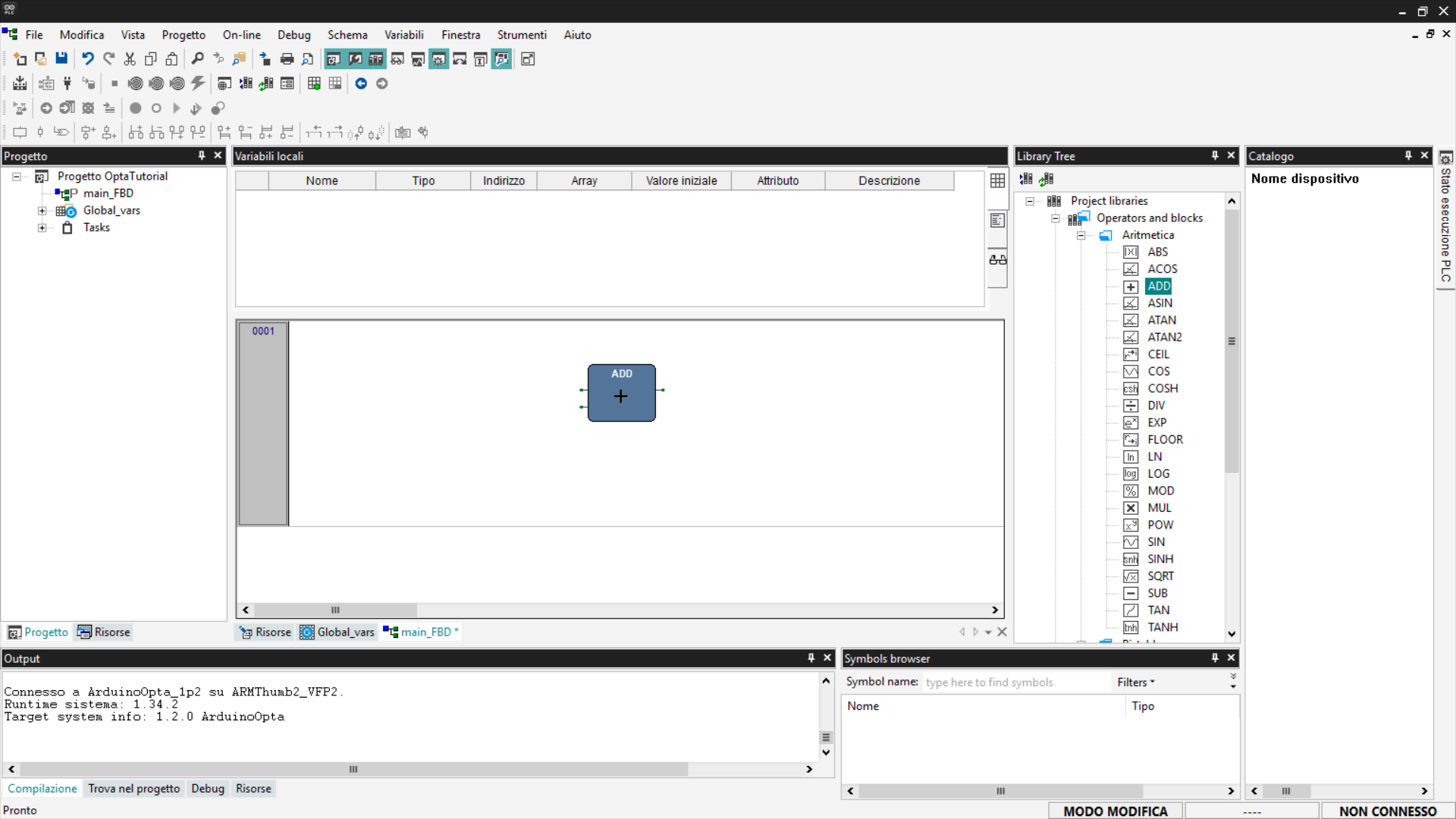
Task: Click the Trova nel progetto tab
Action: (133, 789)
